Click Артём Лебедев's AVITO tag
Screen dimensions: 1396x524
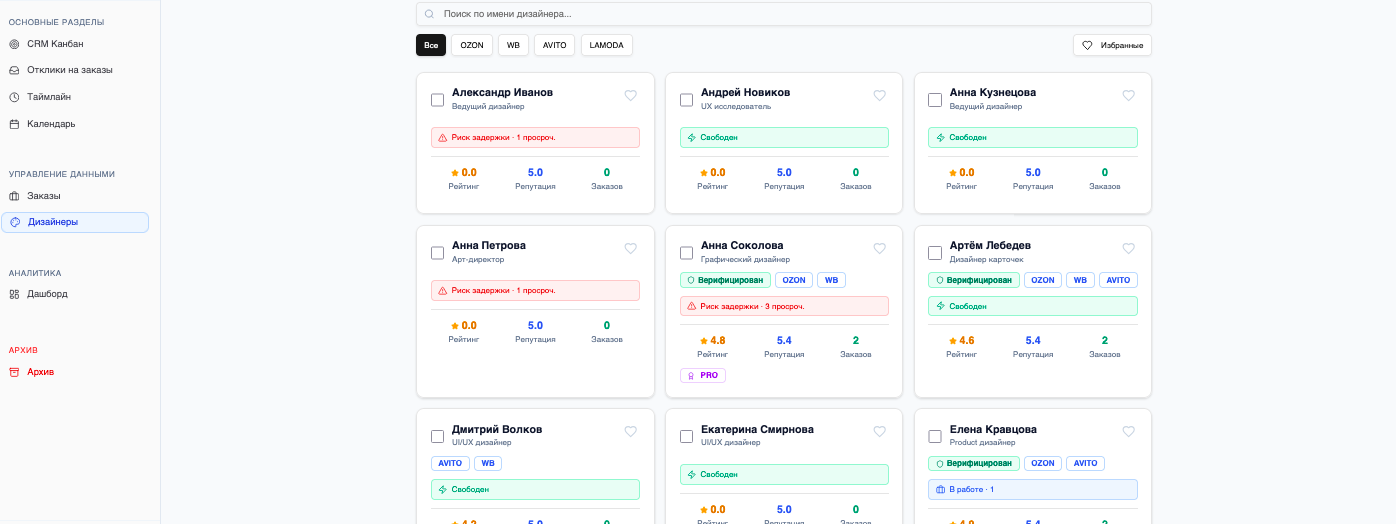point(1119,280)
